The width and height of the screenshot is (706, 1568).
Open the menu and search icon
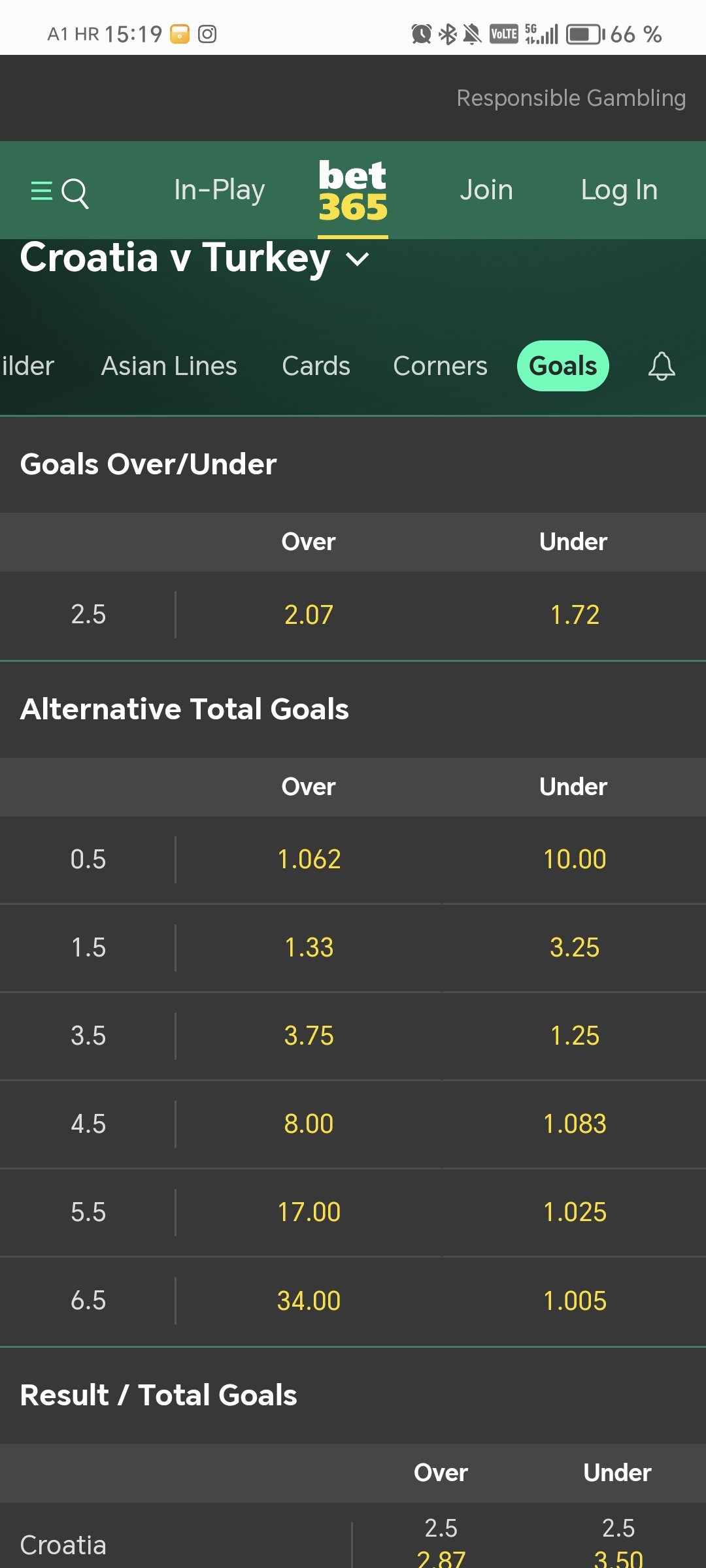(59, 192)
